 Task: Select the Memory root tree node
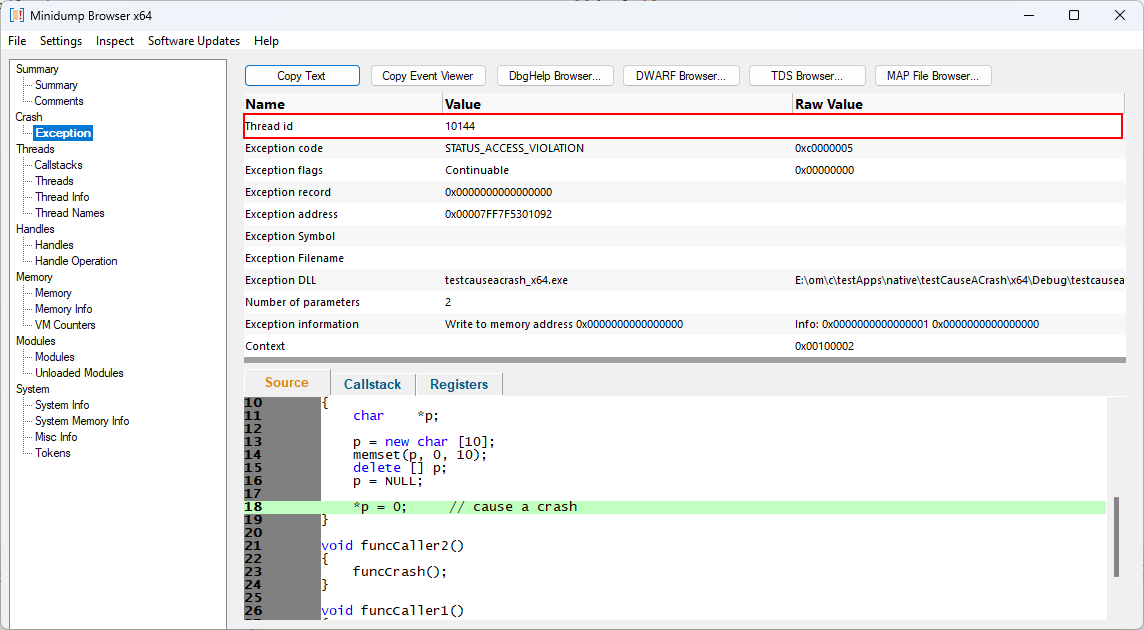pyautogui.click(x=34, y=277)
